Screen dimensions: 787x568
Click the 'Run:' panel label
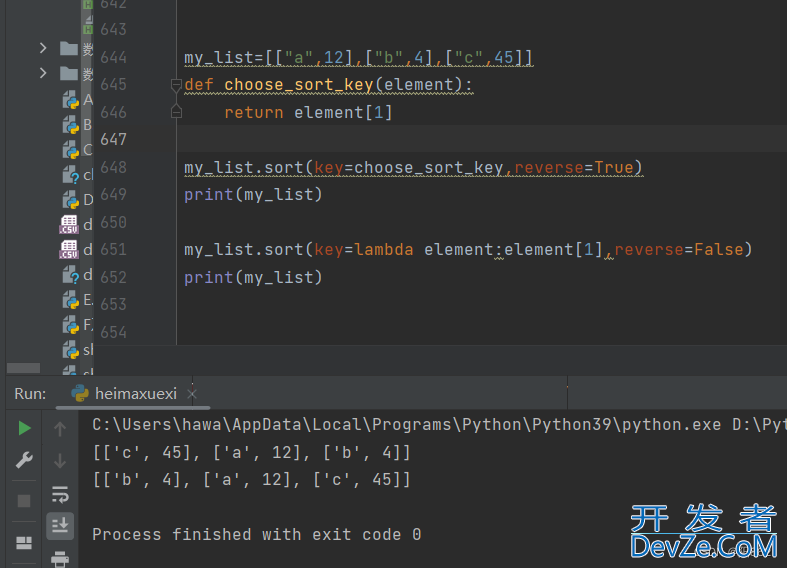point(30,394)
